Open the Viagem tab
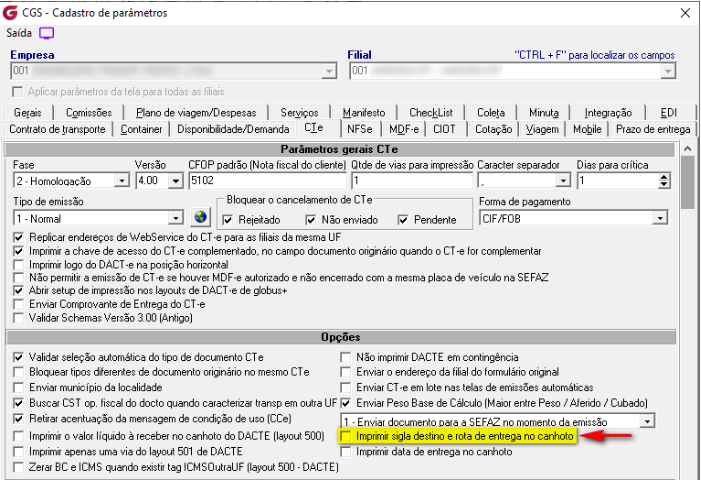This screenshot has height=481, width=701. click(542, 129)
